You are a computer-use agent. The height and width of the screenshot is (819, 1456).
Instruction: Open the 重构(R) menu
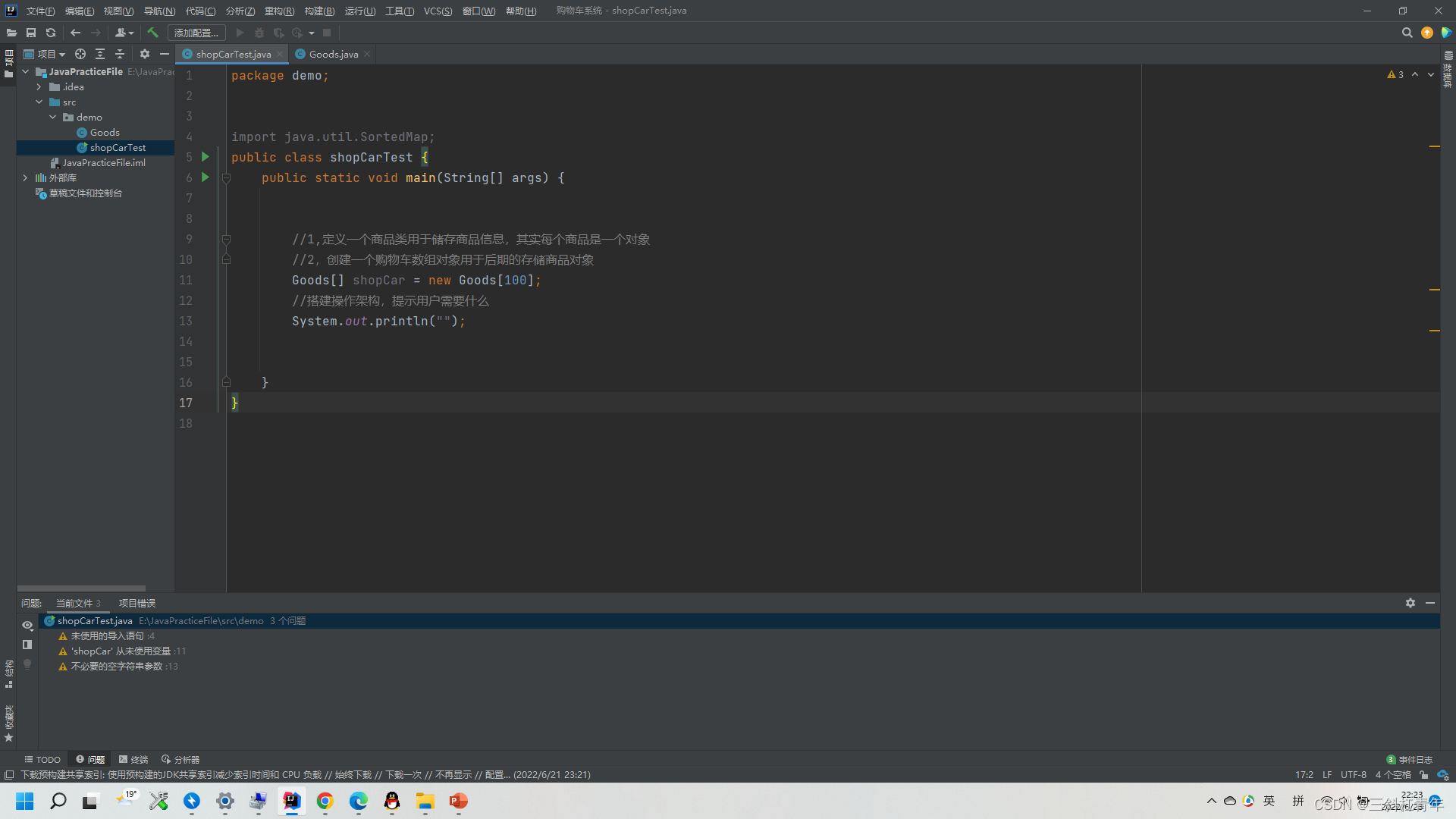click(x=279, y=11)
